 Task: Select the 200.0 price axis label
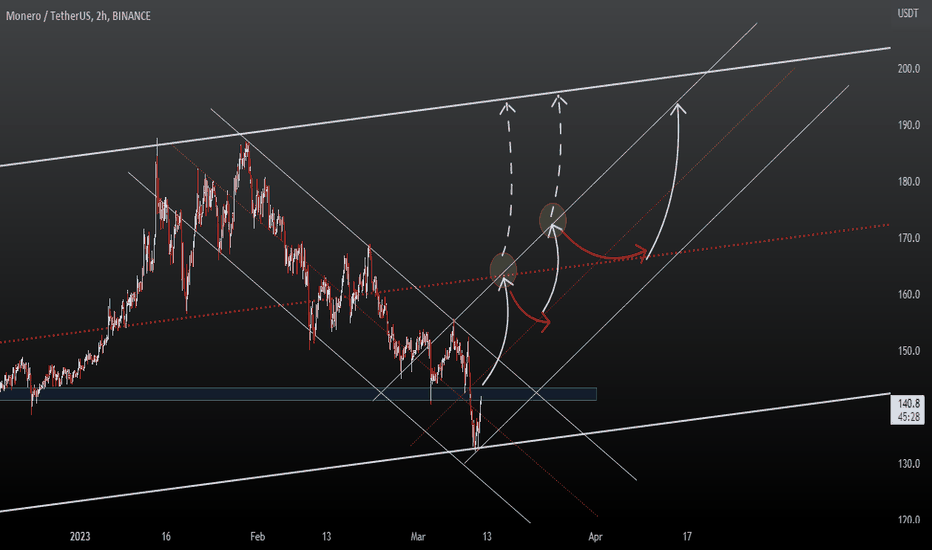[909, 68]
